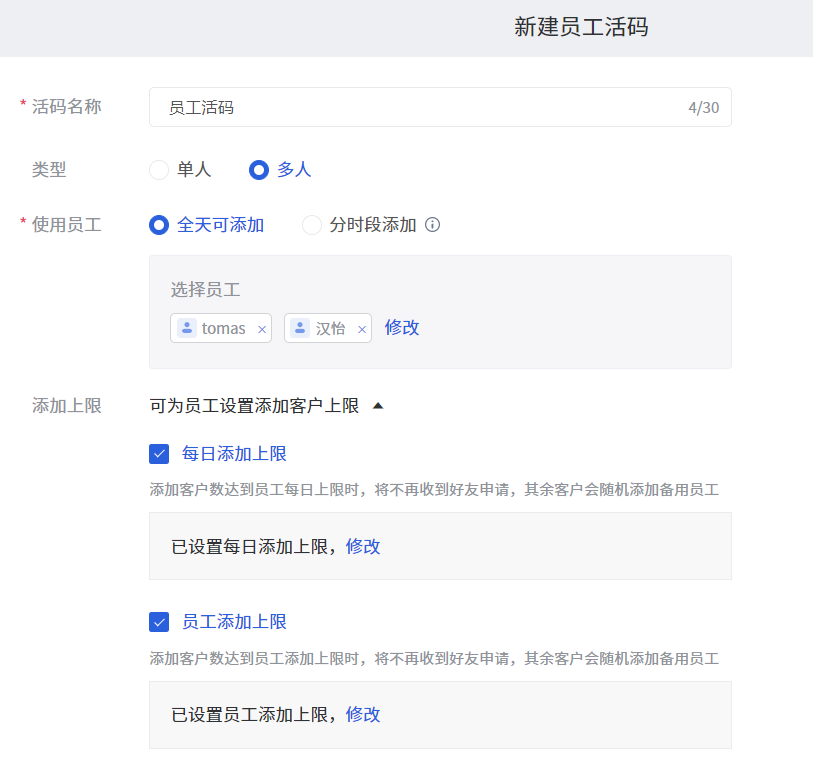Screen dimensions: 813x760
Task: Remove tomas with the x icon
Action: click(262, 329)
